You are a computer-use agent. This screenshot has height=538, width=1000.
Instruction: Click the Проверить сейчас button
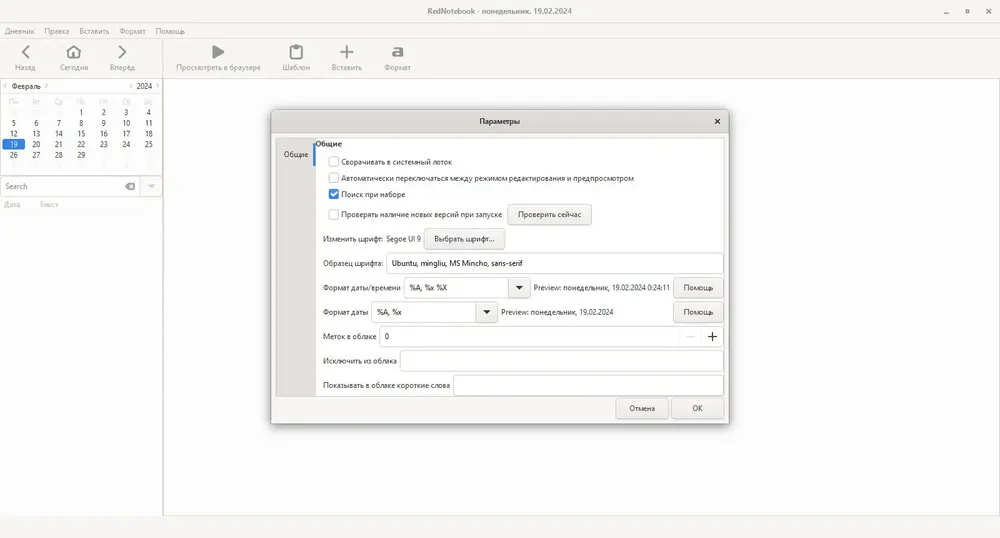549,215
